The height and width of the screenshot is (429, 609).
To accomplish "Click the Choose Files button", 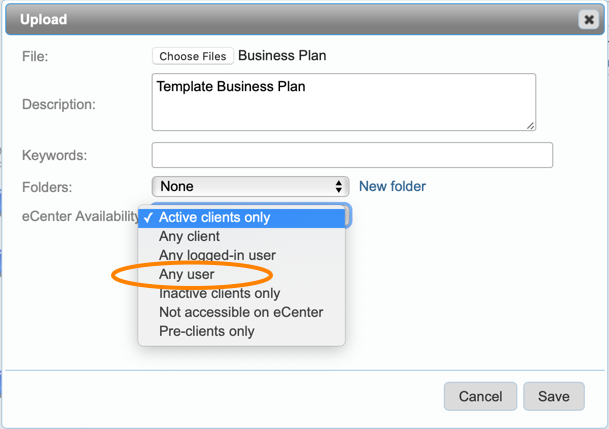I will pyautogui.click(x=193, y=56).
